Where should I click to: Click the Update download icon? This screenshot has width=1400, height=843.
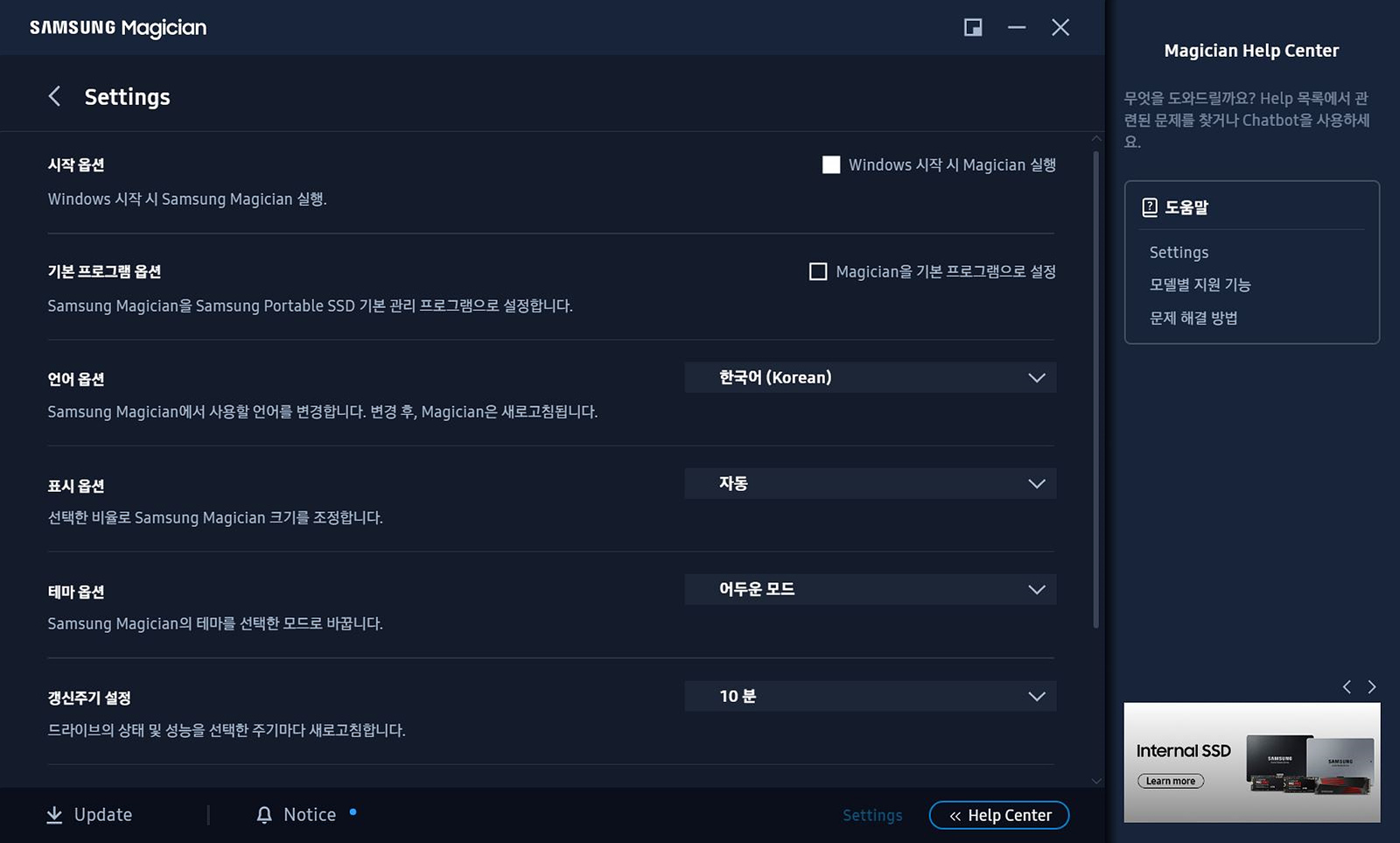coord(54,815)
